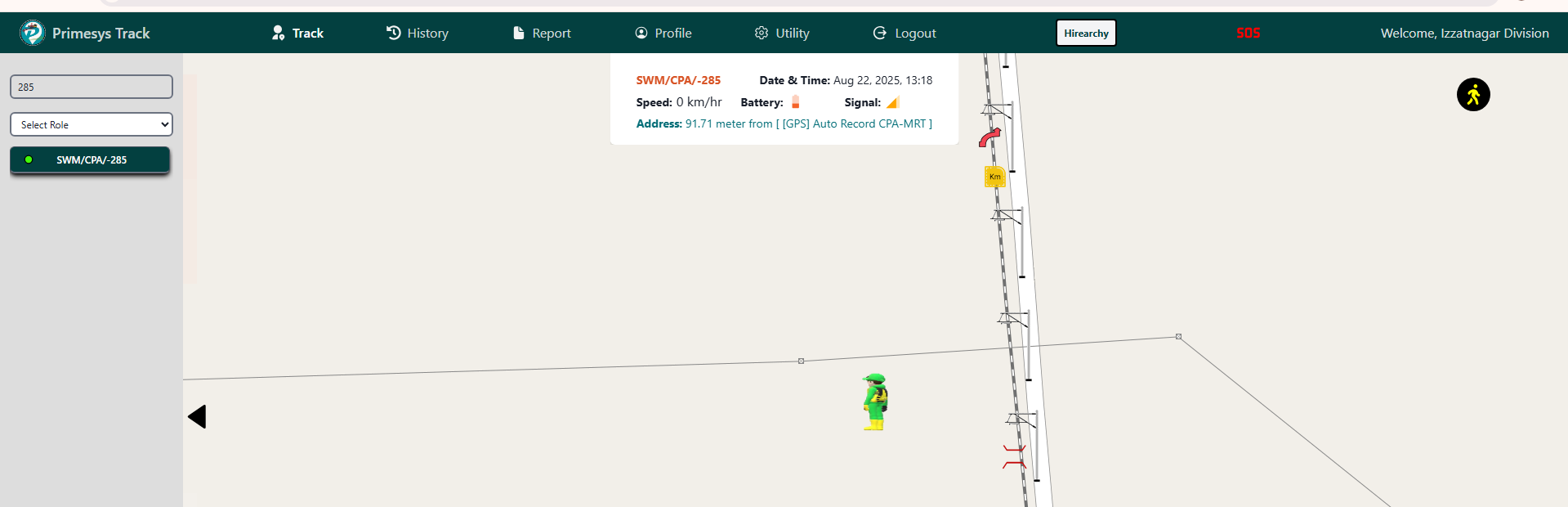This screenshot has width=1568, height=507.
Task: Click the red SOS alert link
Action: point(1247,33)
